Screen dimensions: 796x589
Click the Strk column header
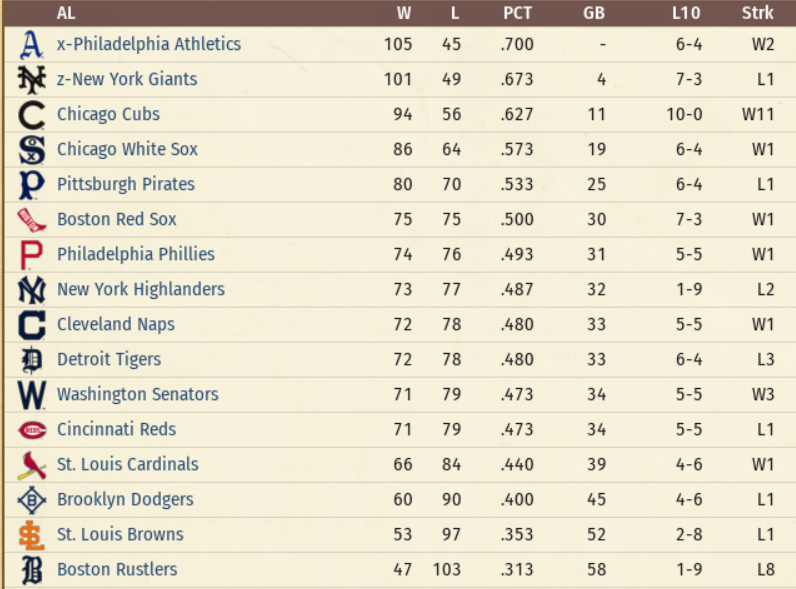[x=757, y=14]
